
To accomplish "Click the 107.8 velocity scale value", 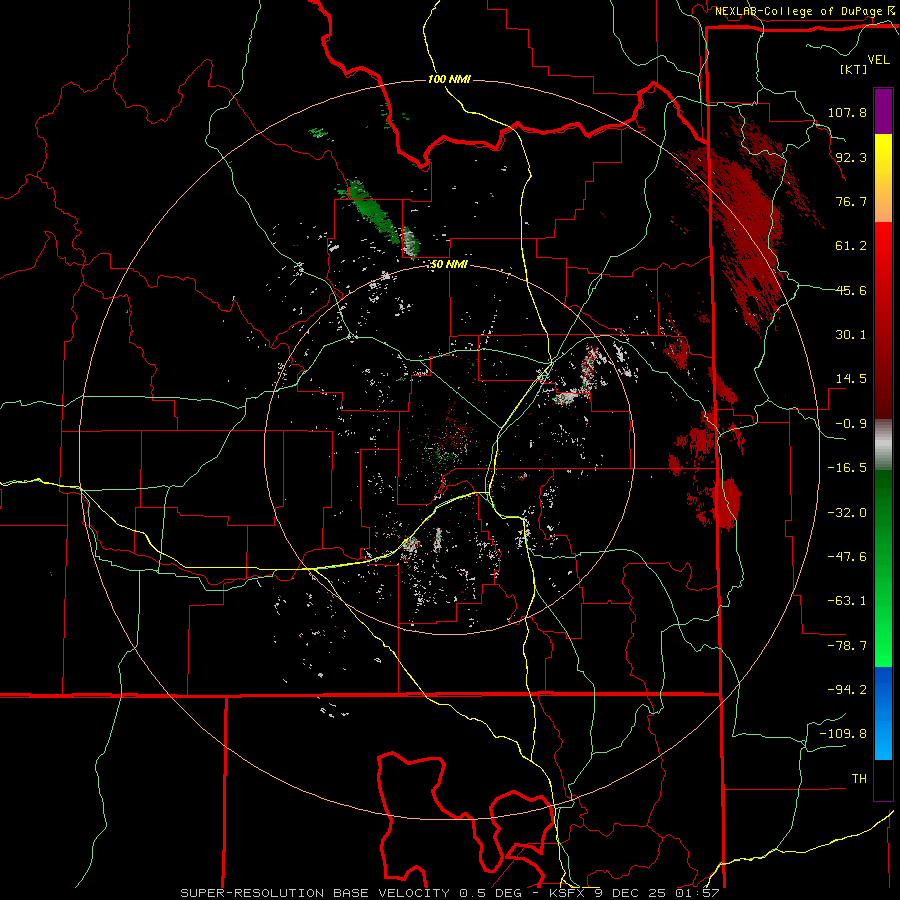I will click(x=847, y=112).
